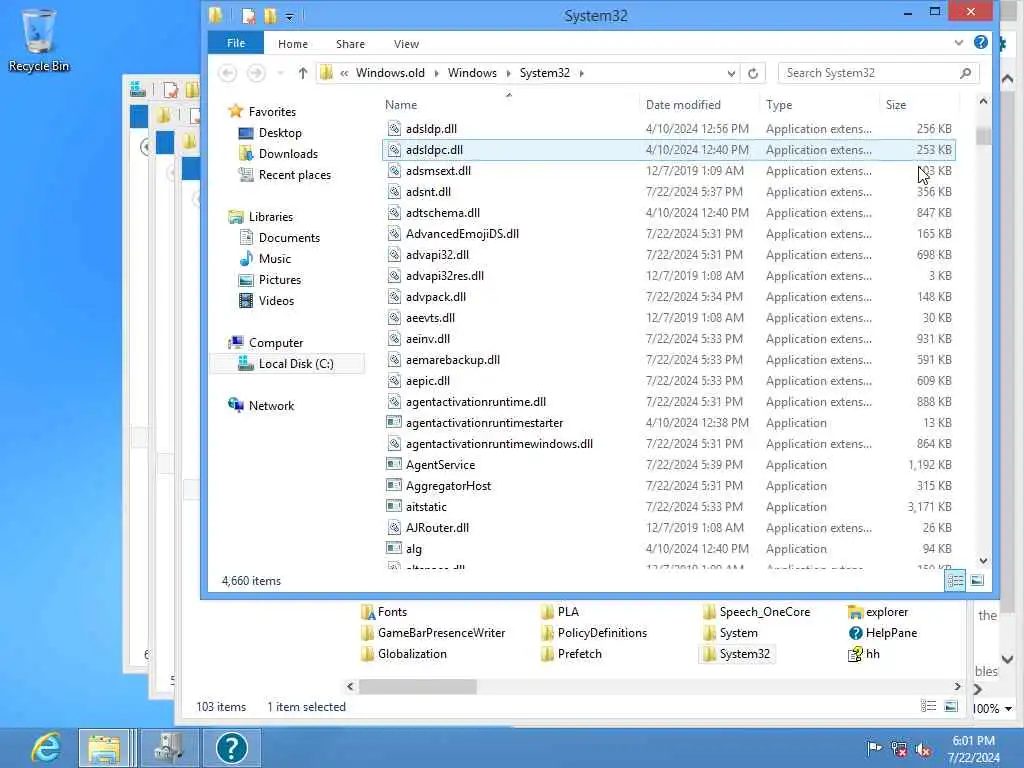Click the Search System32 input field

pos(868,73)
